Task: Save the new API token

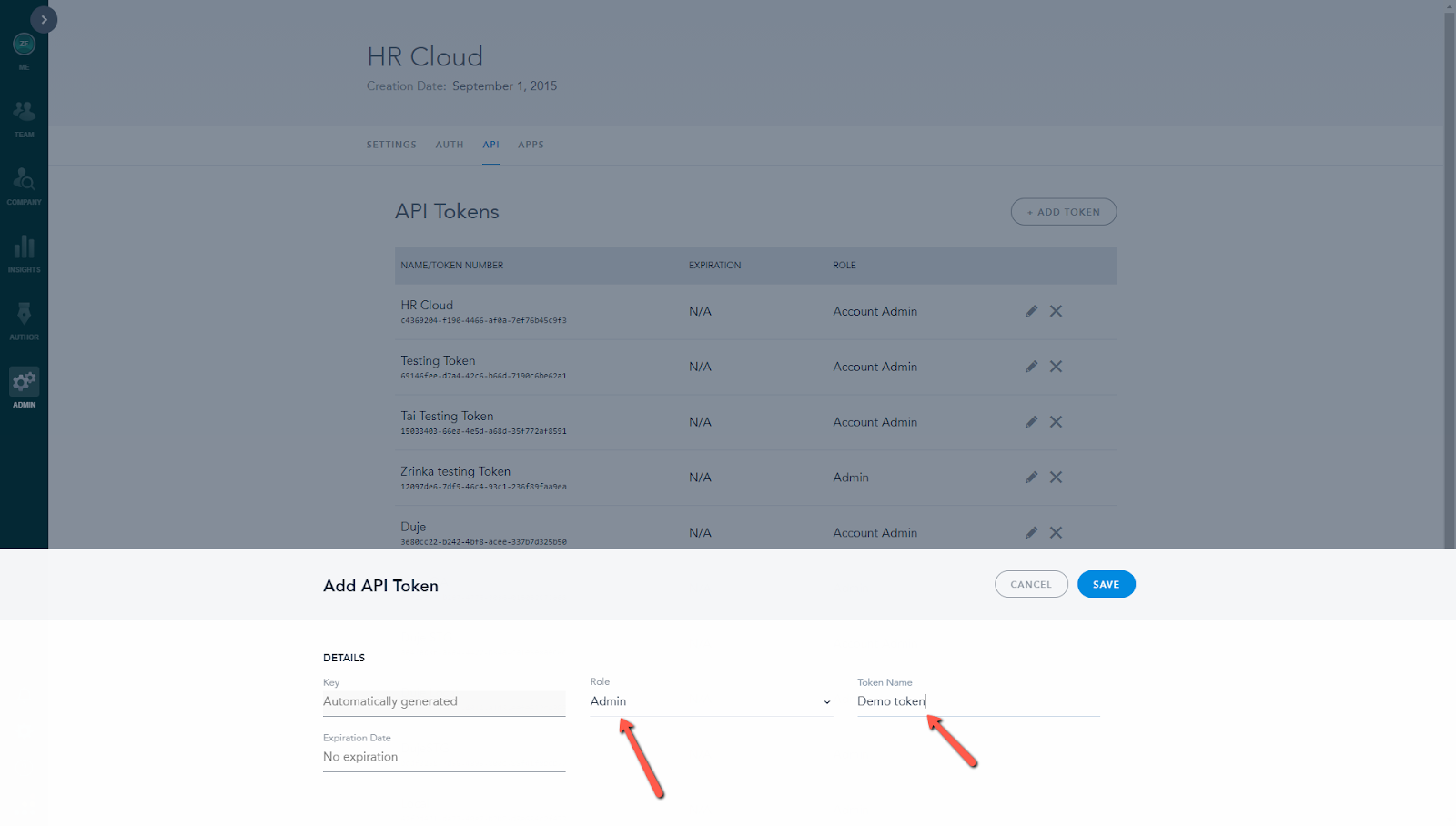Action: point(1107,584)
